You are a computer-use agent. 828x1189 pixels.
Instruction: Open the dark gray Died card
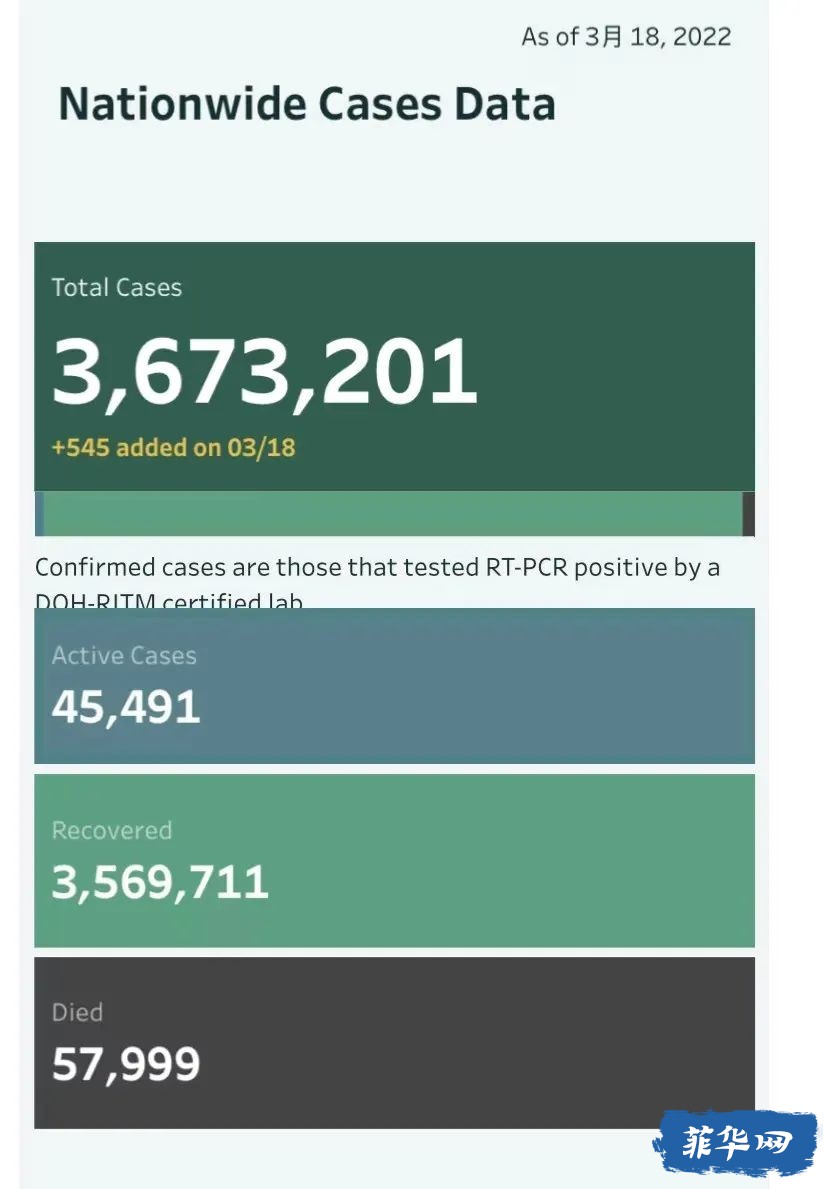[x=394, y=1043]
